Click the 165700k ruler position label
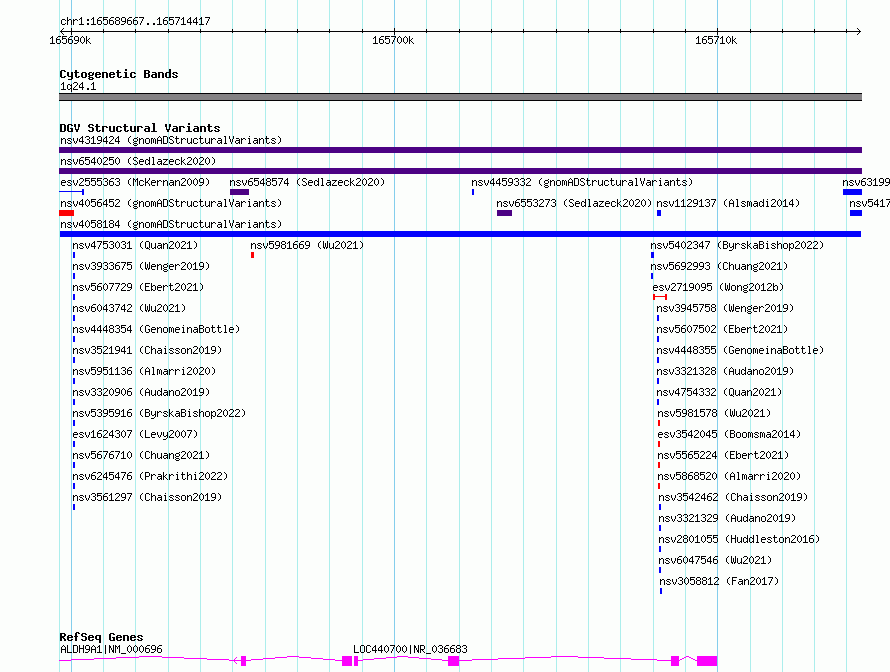Viewport: 890px width, 672px height. pyautogui.click(x=393, y=40)
